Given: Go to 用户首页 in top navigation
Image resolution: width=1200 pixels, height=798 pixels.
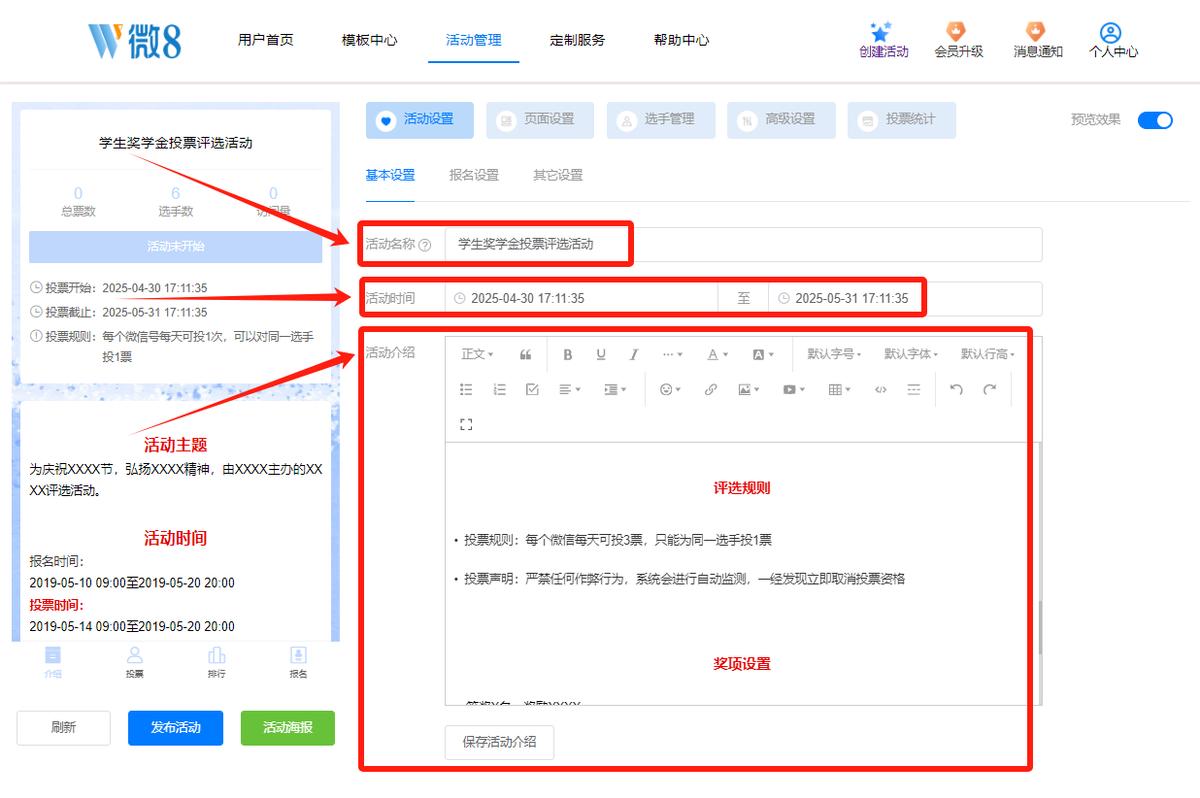Looking at the screenshot, I should click(x=266, y=40).
